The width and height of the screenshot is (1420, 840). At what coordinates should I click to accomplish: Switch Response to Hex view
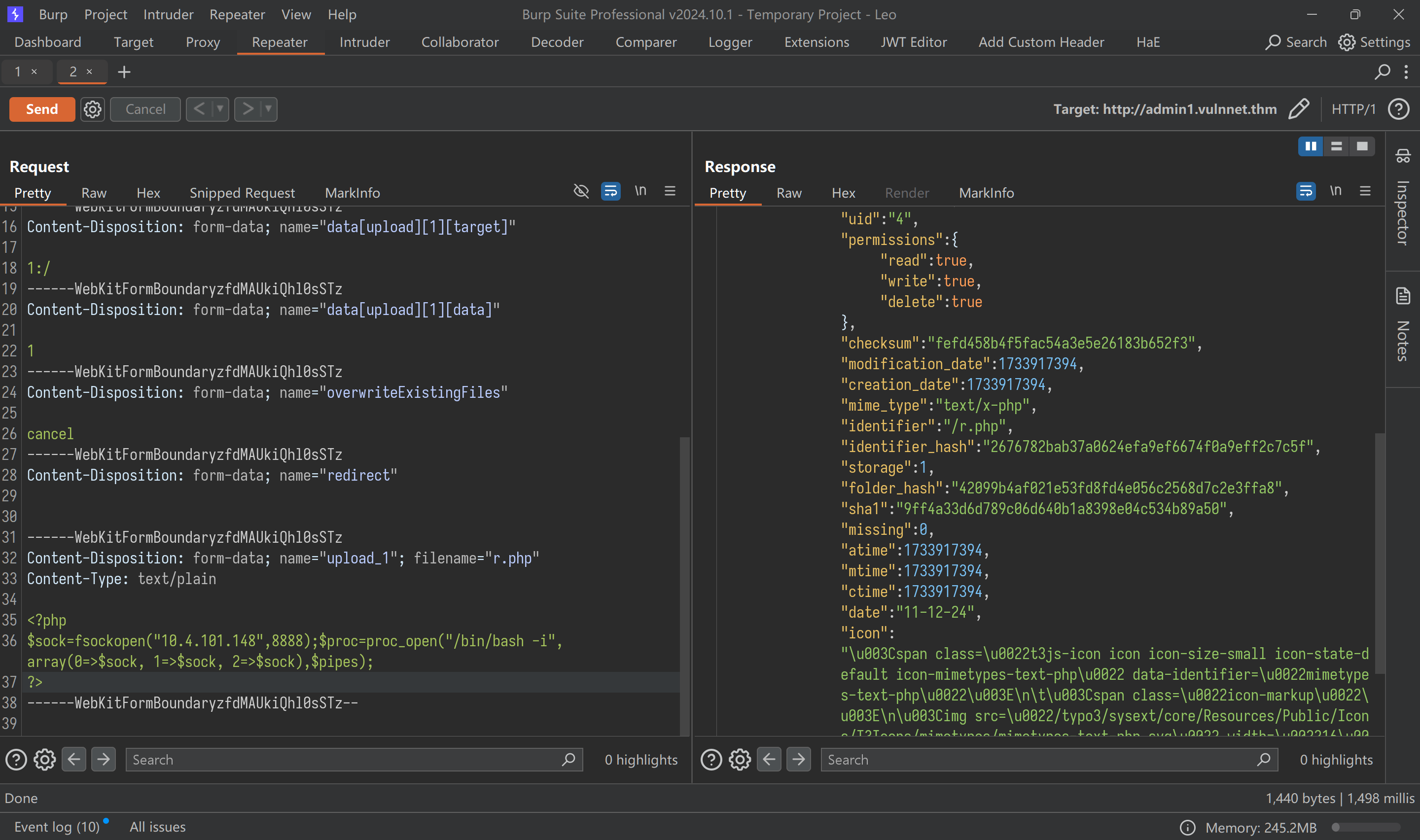coord(843,193)
